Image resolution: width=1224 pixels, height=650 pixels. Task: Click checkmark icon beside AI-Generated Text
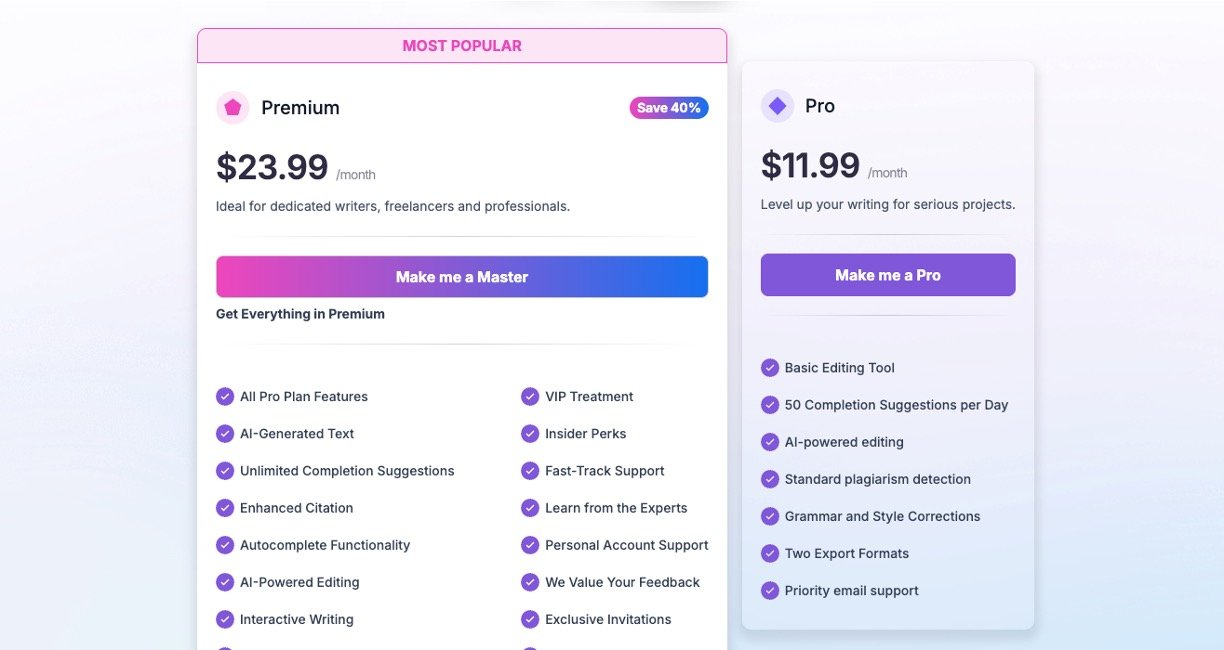[225, 434]
